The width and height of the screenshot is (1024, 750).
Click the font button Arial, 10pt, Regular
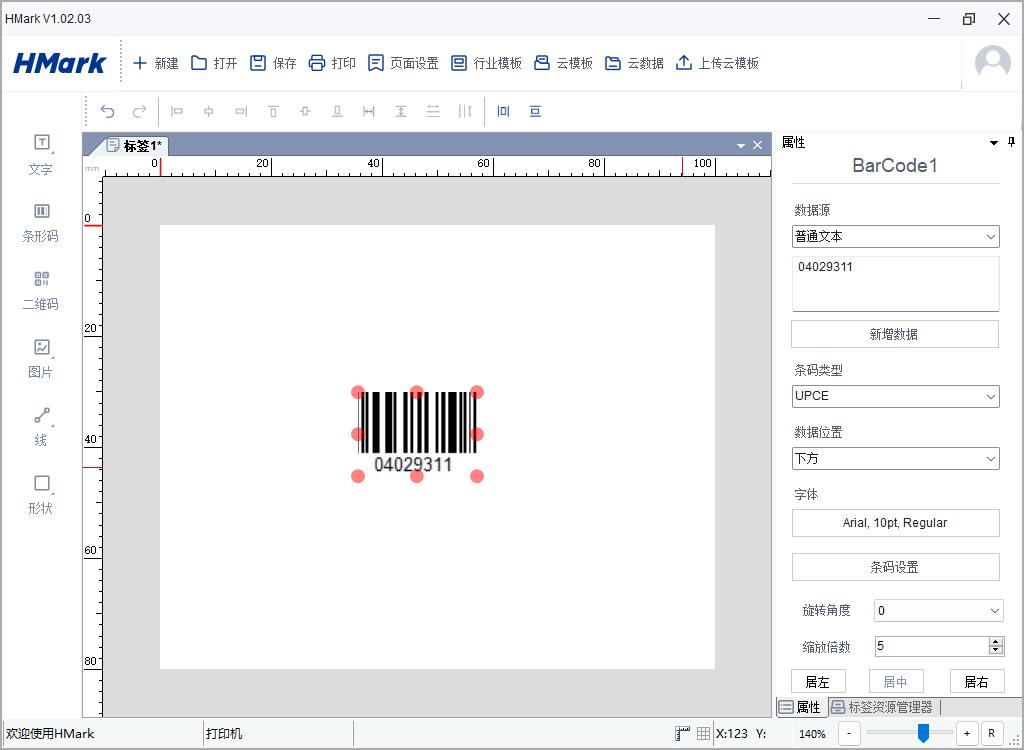click(895, 523)
